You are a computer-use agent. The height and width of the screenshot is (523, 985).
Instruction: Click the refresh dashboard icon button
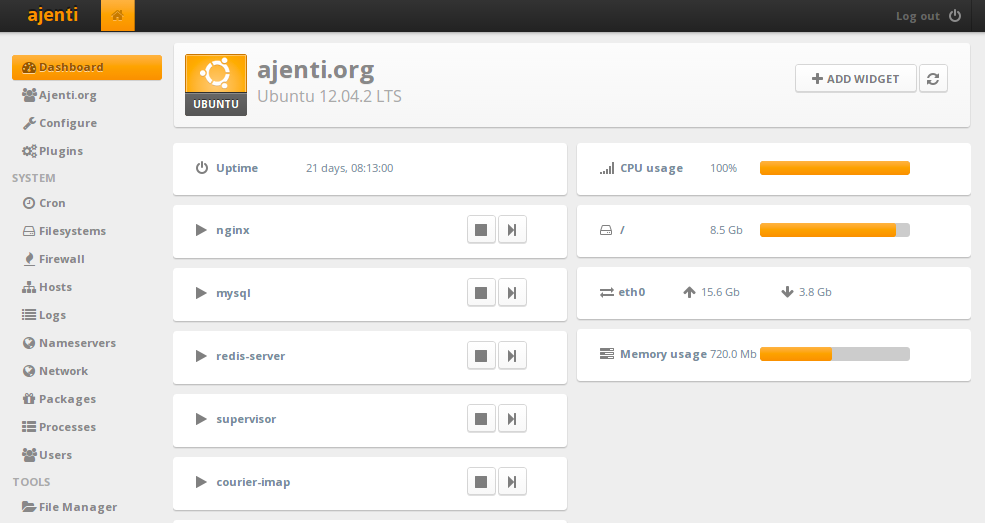pyautogui.click(x=933, y=78)
